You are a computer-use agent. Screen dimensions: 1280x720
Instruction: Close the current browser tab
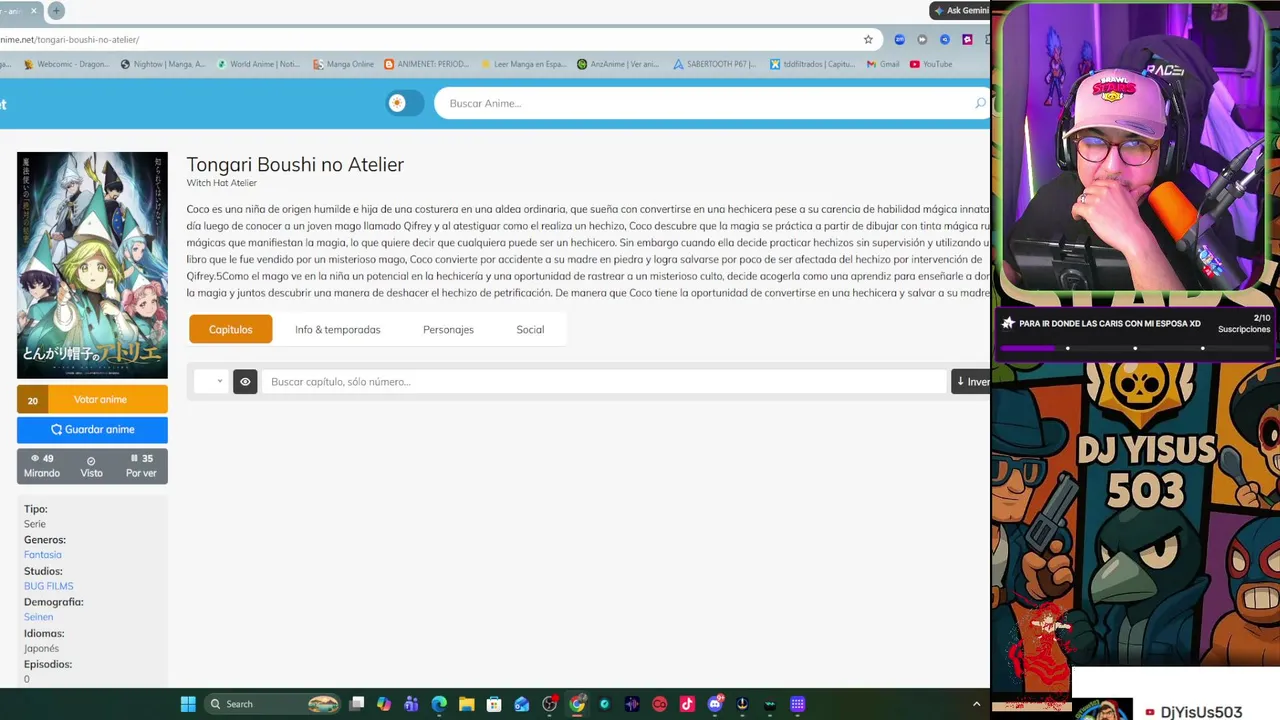click(x=33, y=11)
